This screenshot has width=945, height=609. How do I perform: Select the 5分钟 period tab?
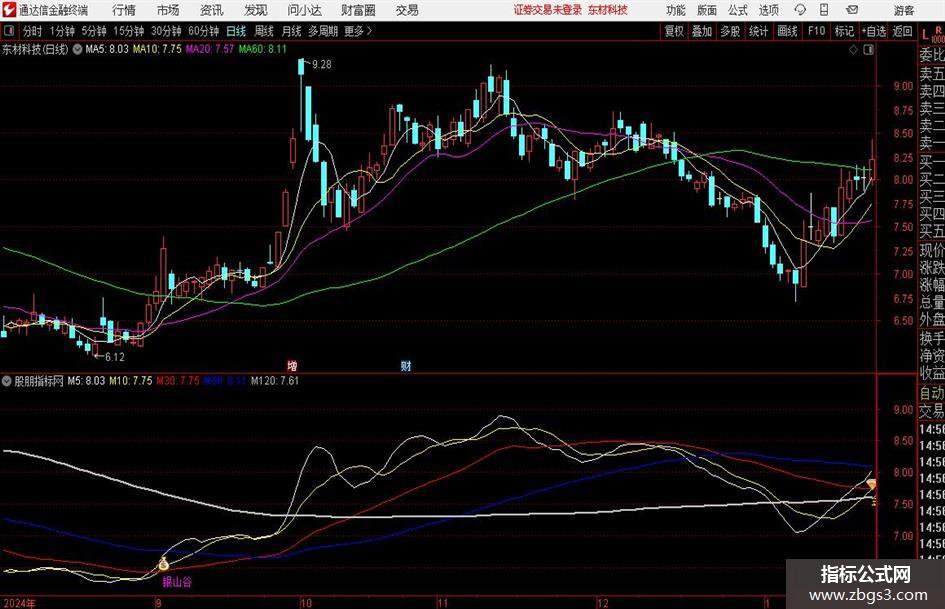[93, 31]
